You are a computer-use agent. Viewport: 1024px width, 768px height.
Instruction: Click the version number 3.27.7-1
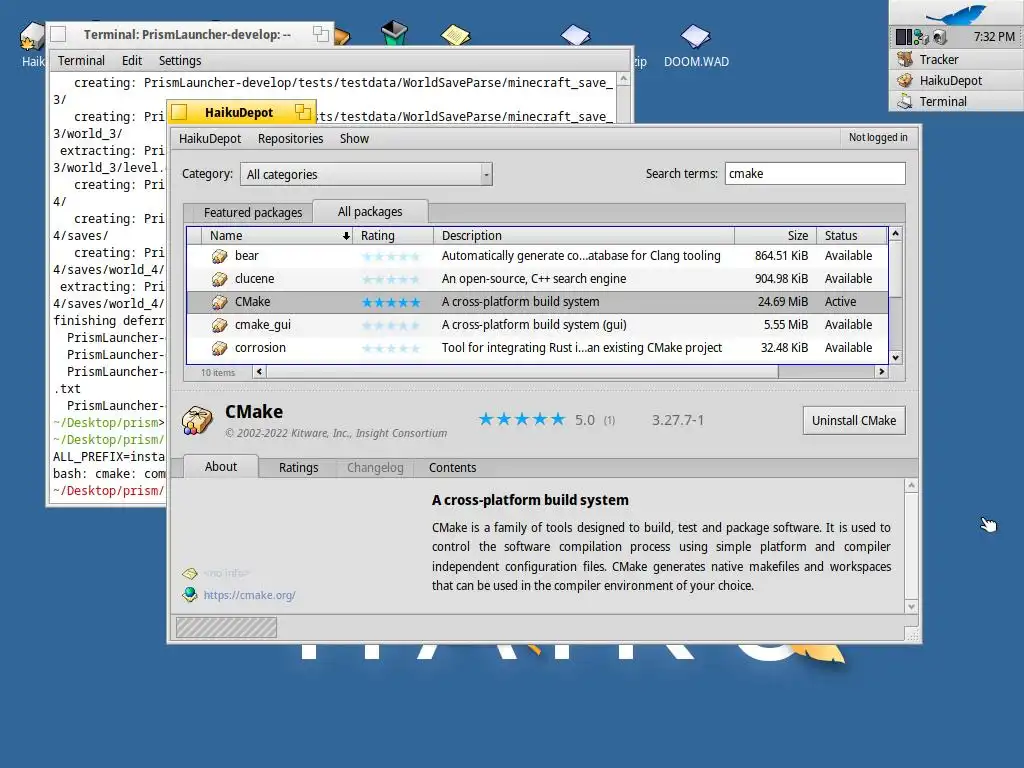678,420
